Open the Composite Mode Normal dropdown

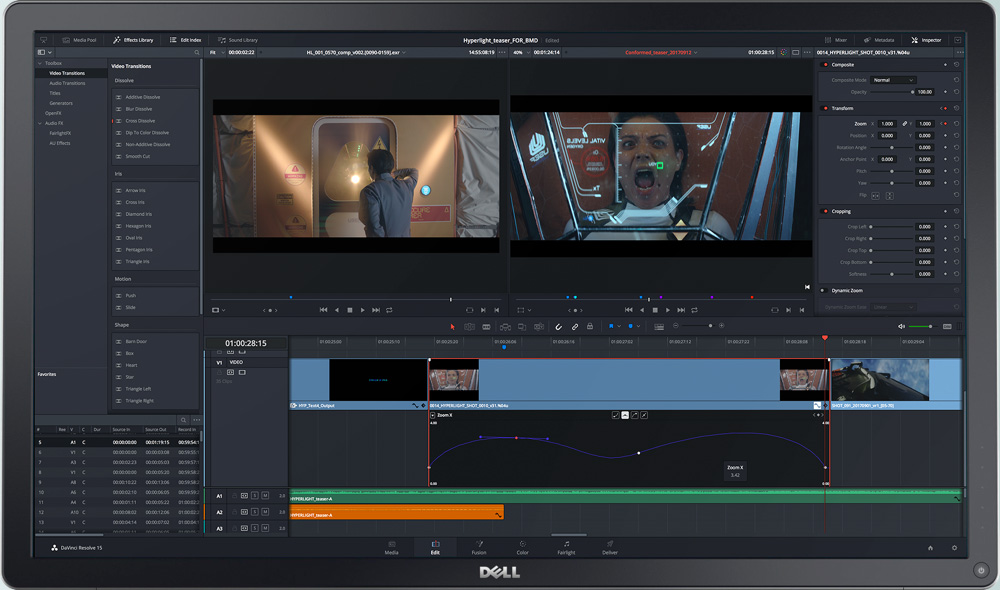point(893,80)
